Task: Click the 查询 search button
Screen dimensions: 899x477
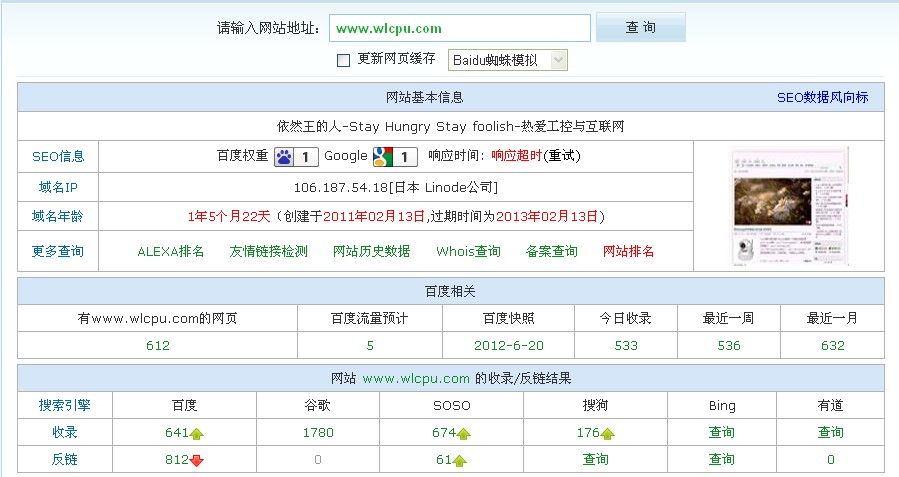Action: click(x=640, y=27)
